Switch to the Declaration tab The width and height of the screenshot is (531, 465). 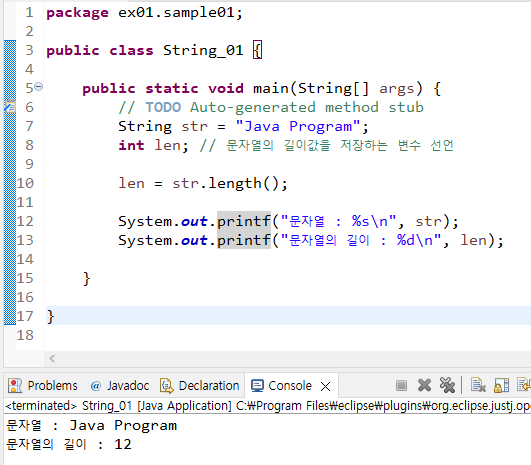pos(199,386)
